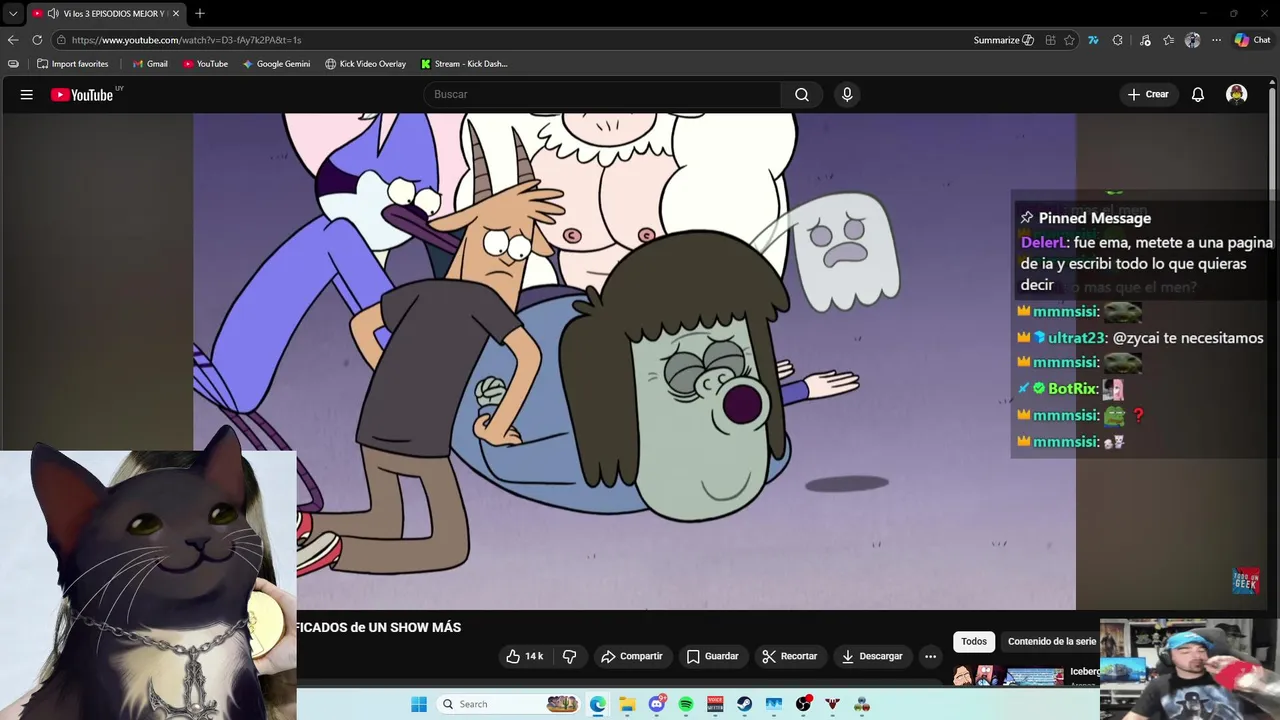This screenshot has width=1280, height=720.
Task: Dislike the video with thumbs down
Action: [570, 656]
